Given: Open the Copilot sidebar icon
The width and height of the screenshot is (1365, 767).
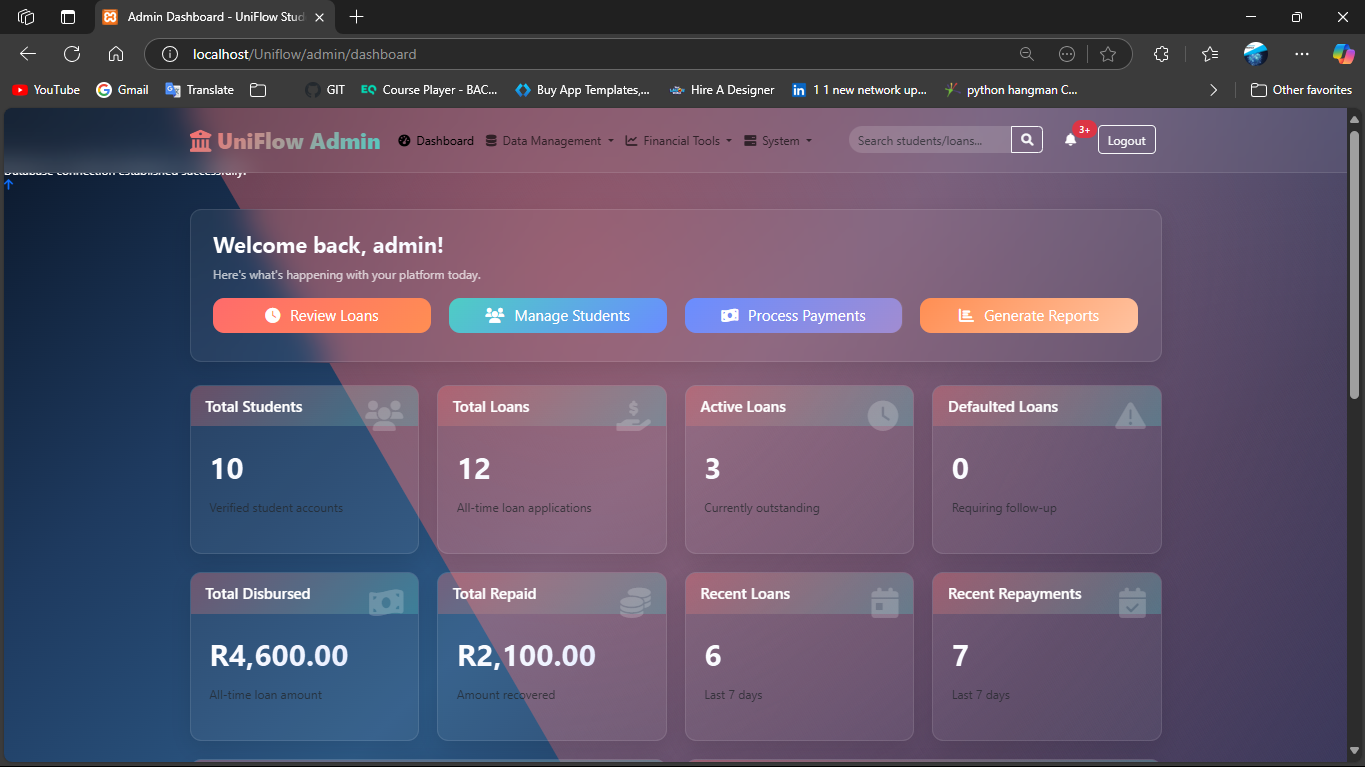Looking at the screenshot, I should point(1343,54).
